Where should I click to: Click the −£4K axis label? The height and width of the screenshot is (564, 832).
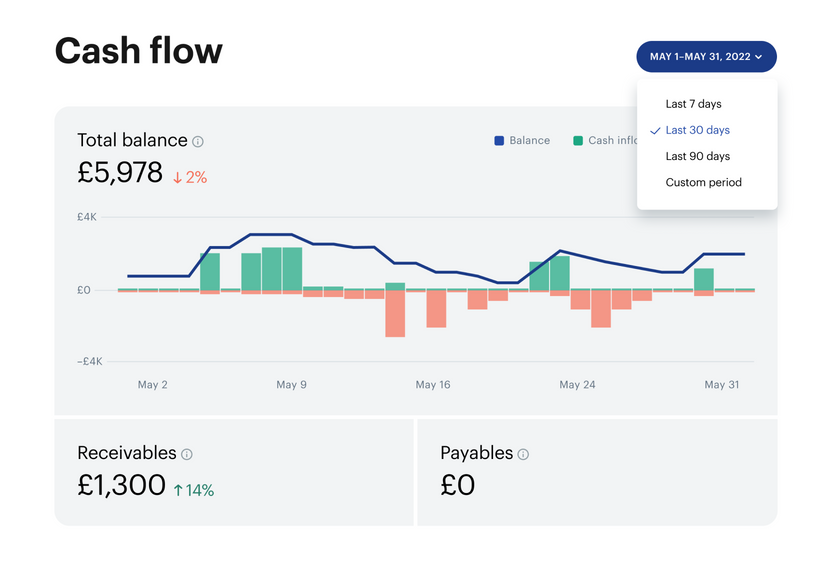click(x=90, y=361)
